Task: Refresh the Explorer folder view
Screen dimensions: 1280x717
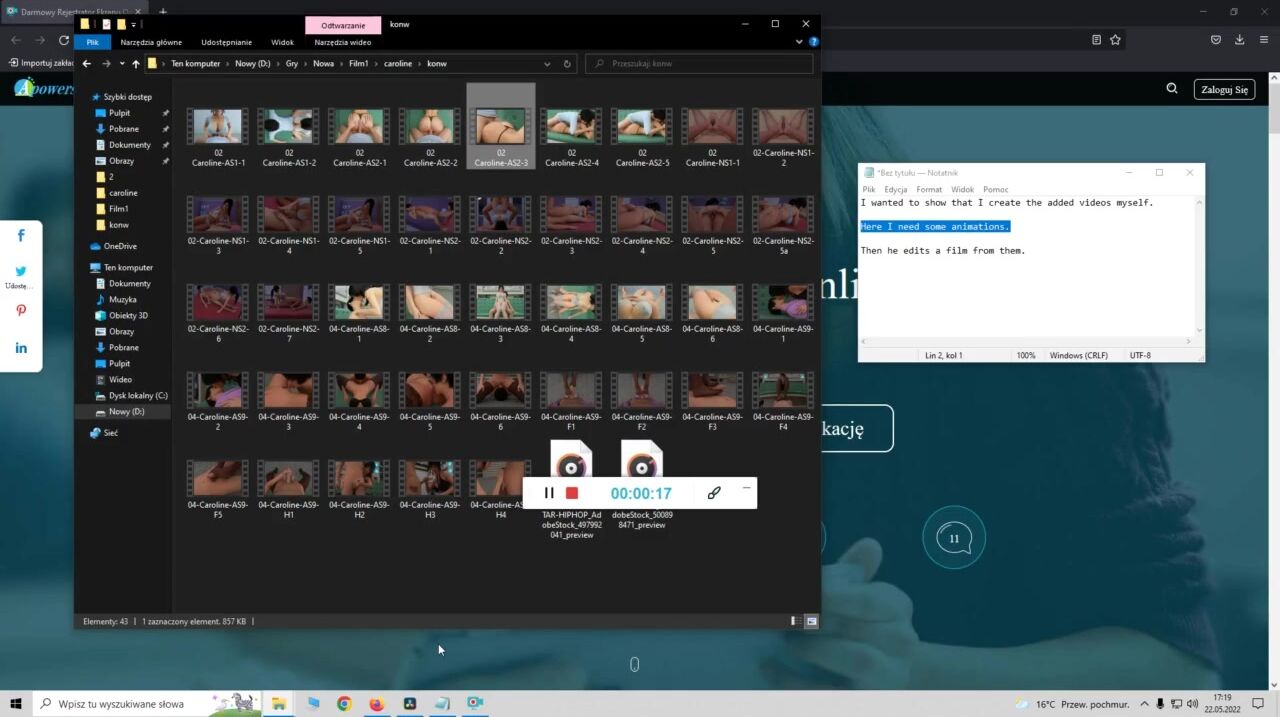Action: [x=567, y=64]
